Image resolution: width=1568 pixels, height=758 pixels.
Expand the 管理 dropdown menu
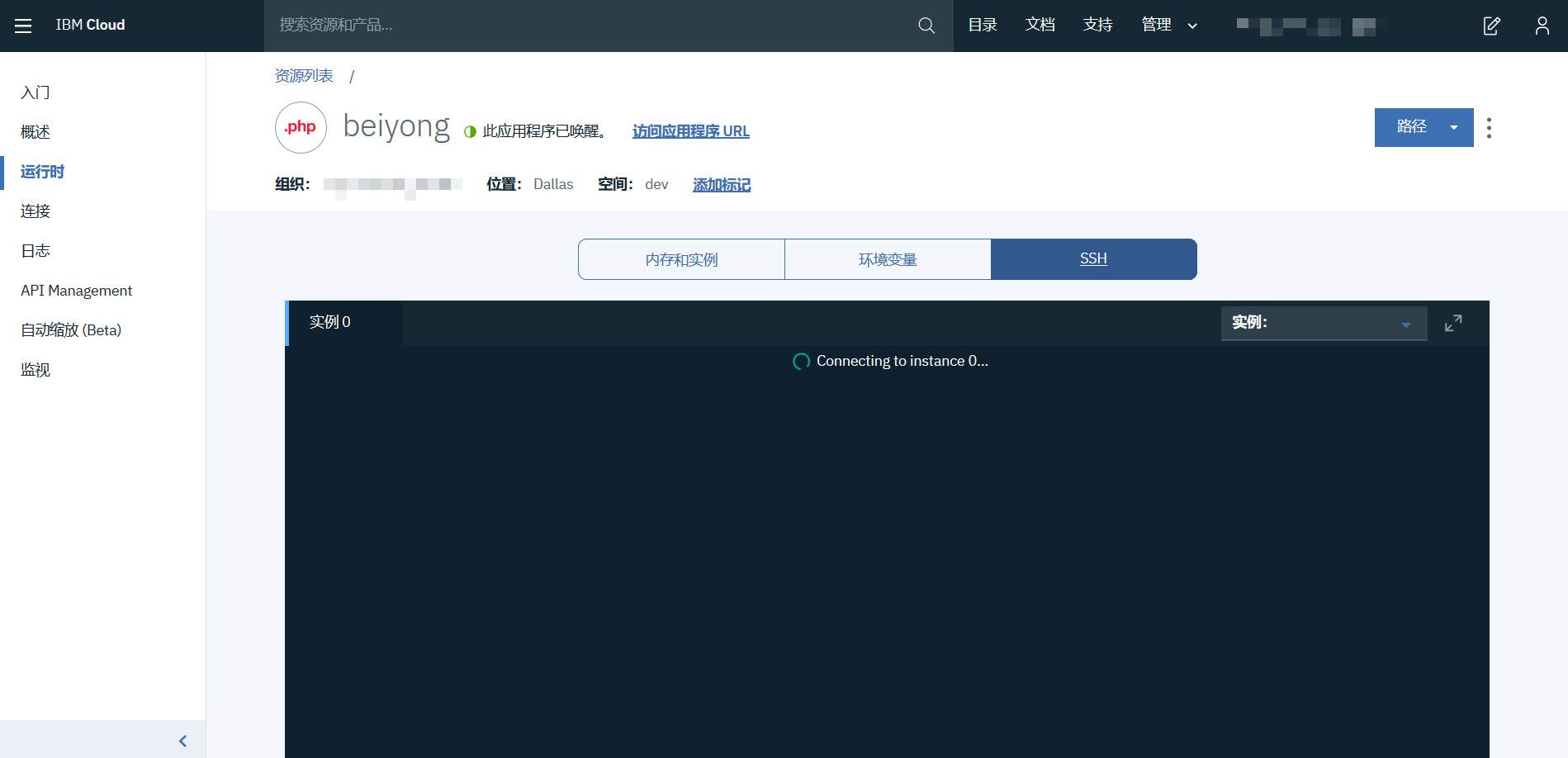point(1169,26)
